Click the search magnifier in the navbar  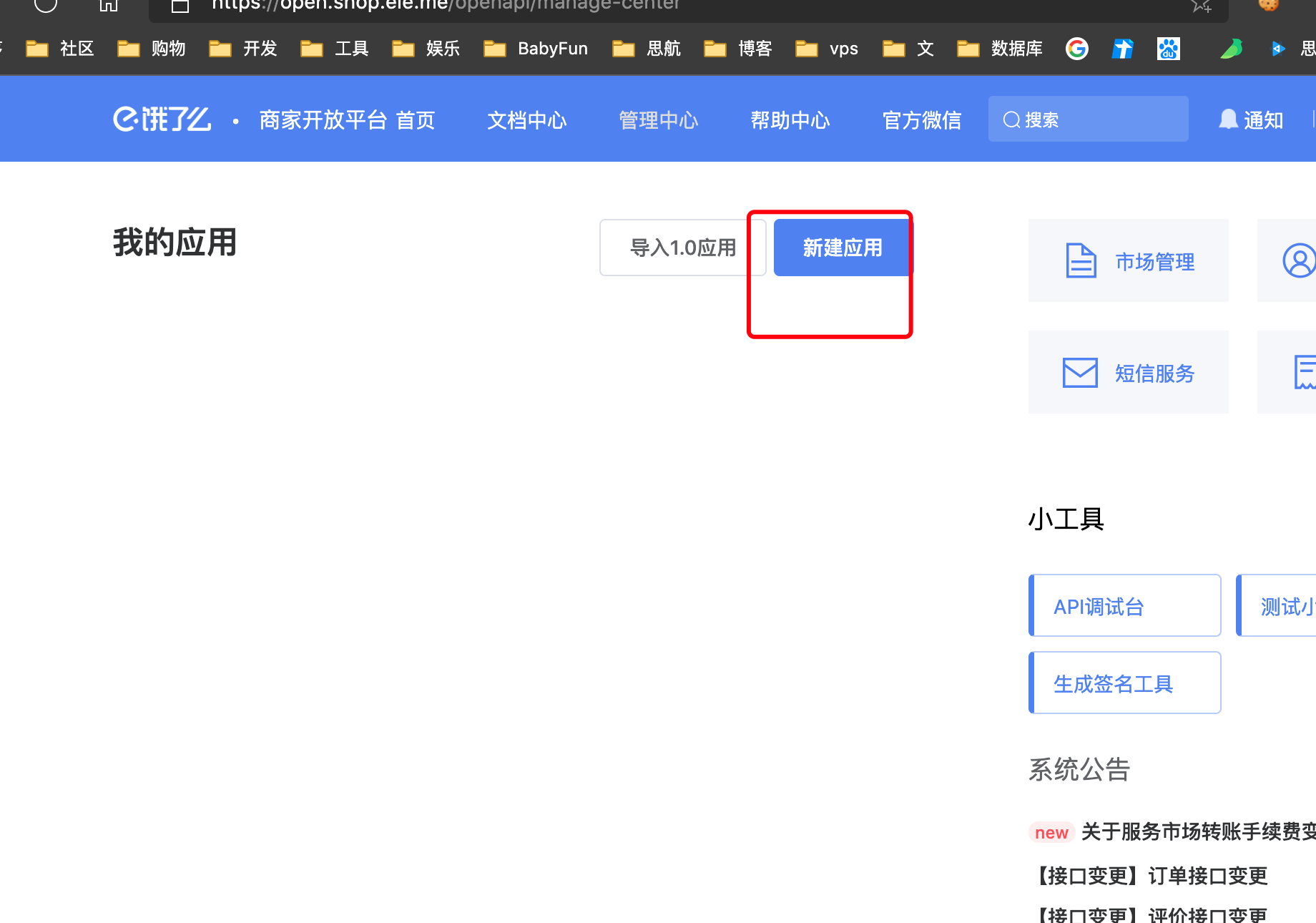(x=1011, y=119)
